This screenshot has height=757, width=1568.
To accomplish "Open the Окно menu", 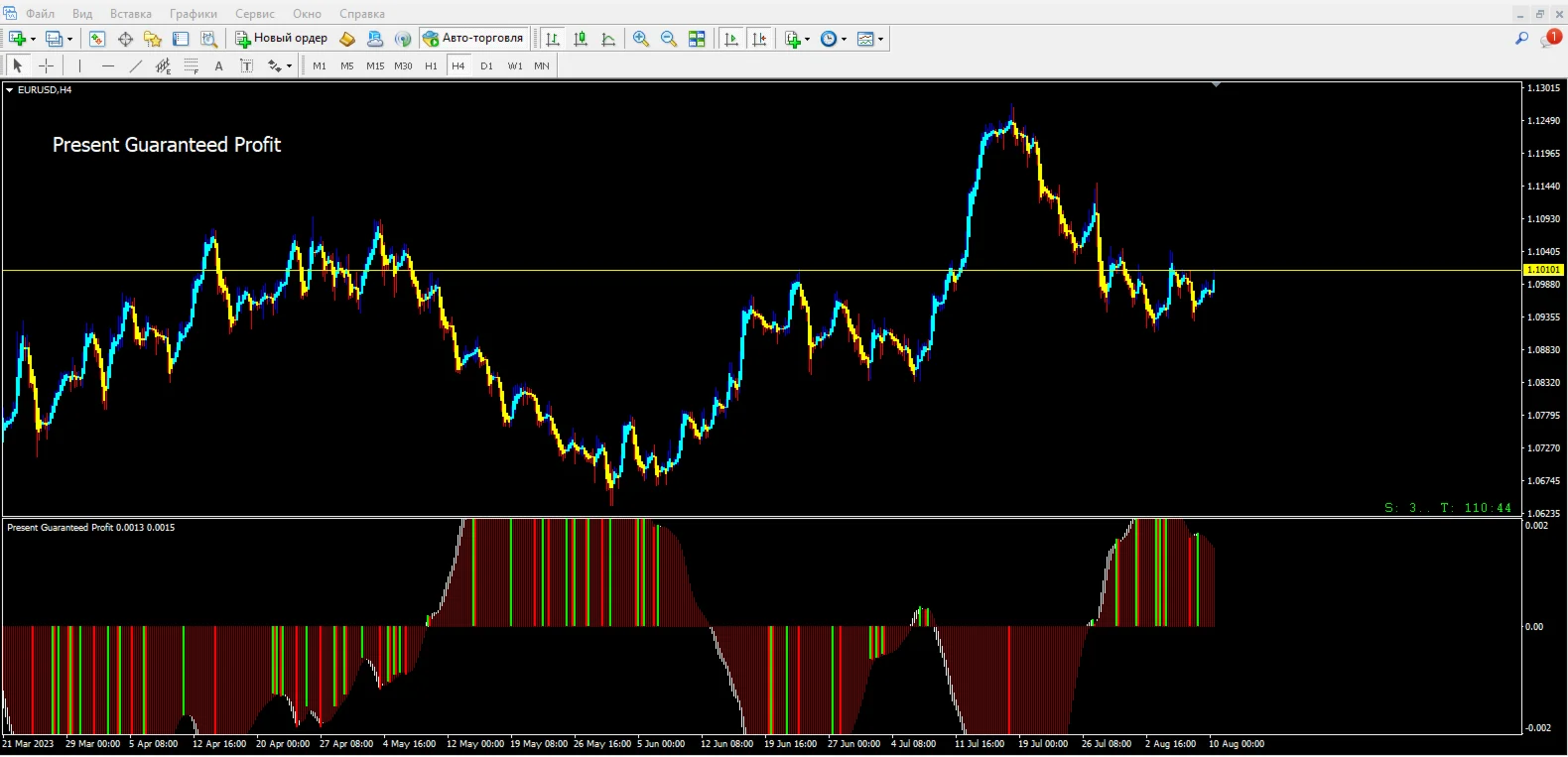I will 307,14.
